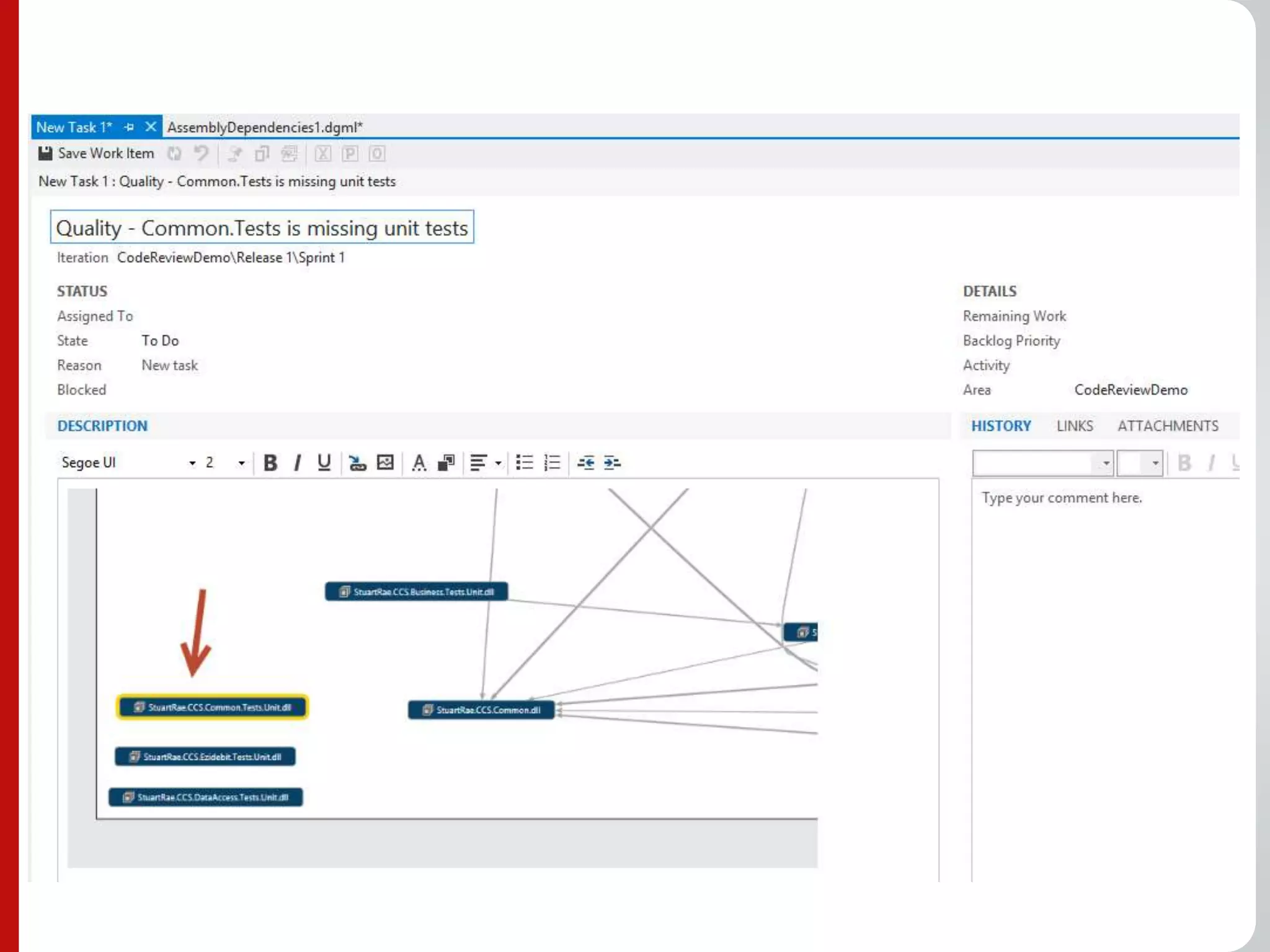Click the insert image icon
Viewport: 1270px width, 952px height.
click(385, 463)
